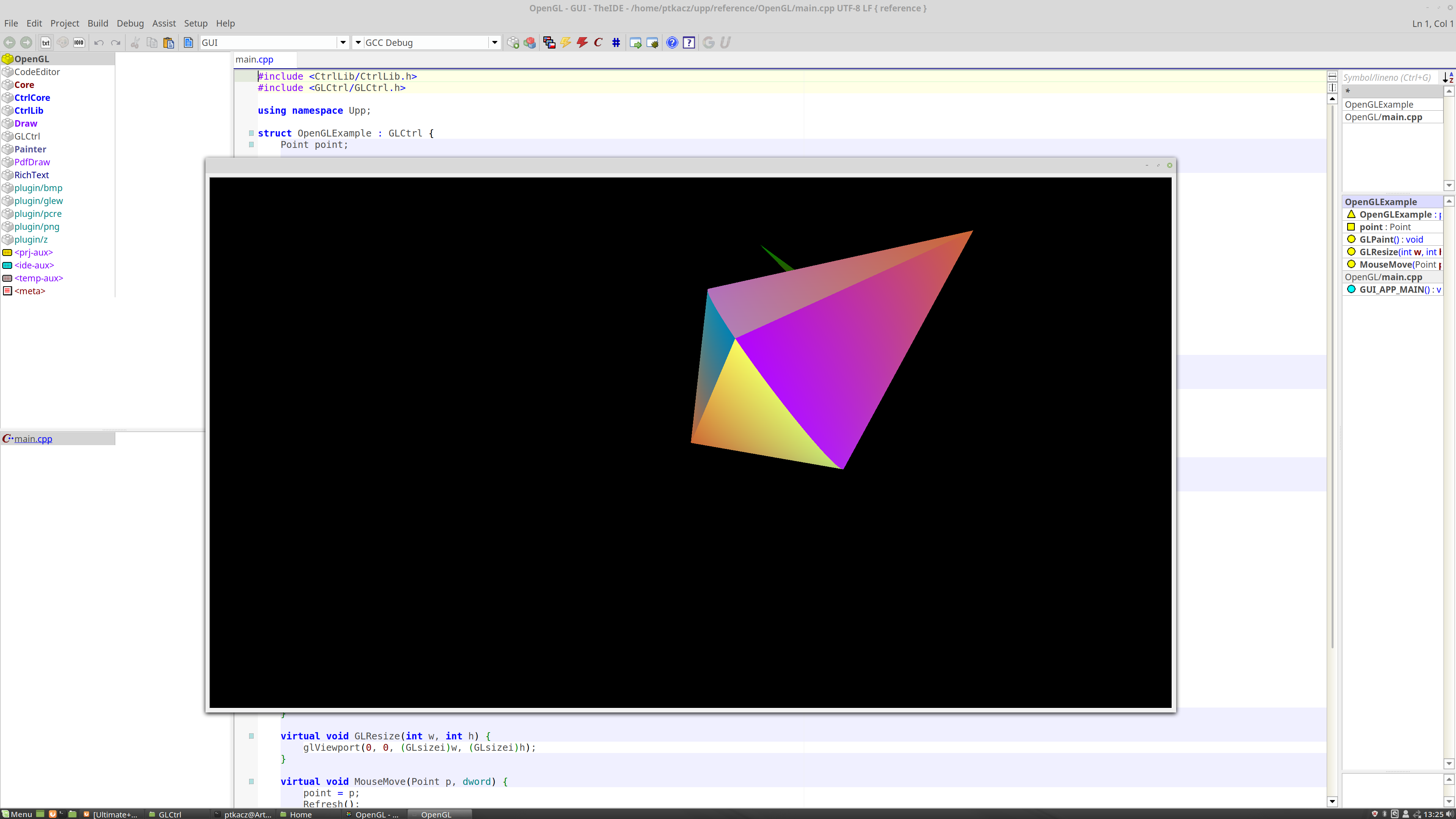Click the yellow lightning Build icon
Viewport: 1456px width, 819px height.
566,42
